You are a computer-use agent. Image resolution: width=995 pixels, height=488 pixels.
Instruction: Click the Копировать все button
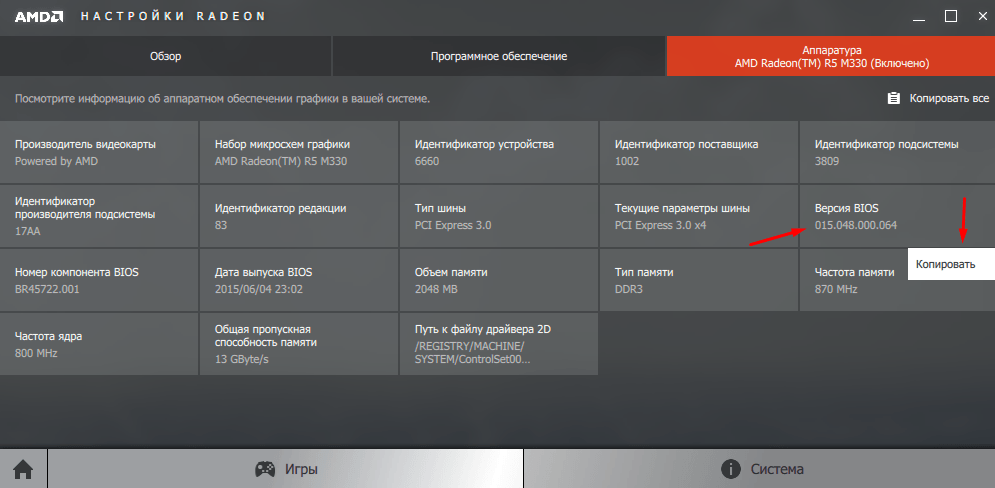(x=938, y=98)
